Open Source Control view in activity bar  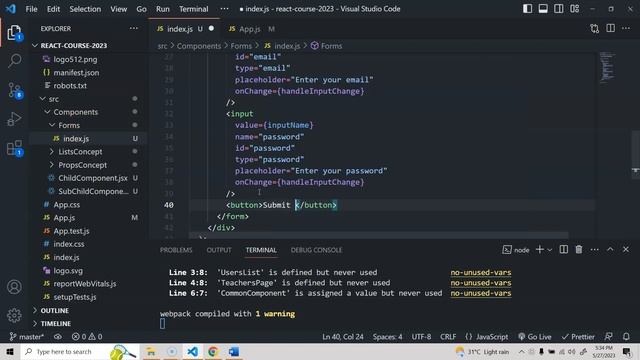14,90
